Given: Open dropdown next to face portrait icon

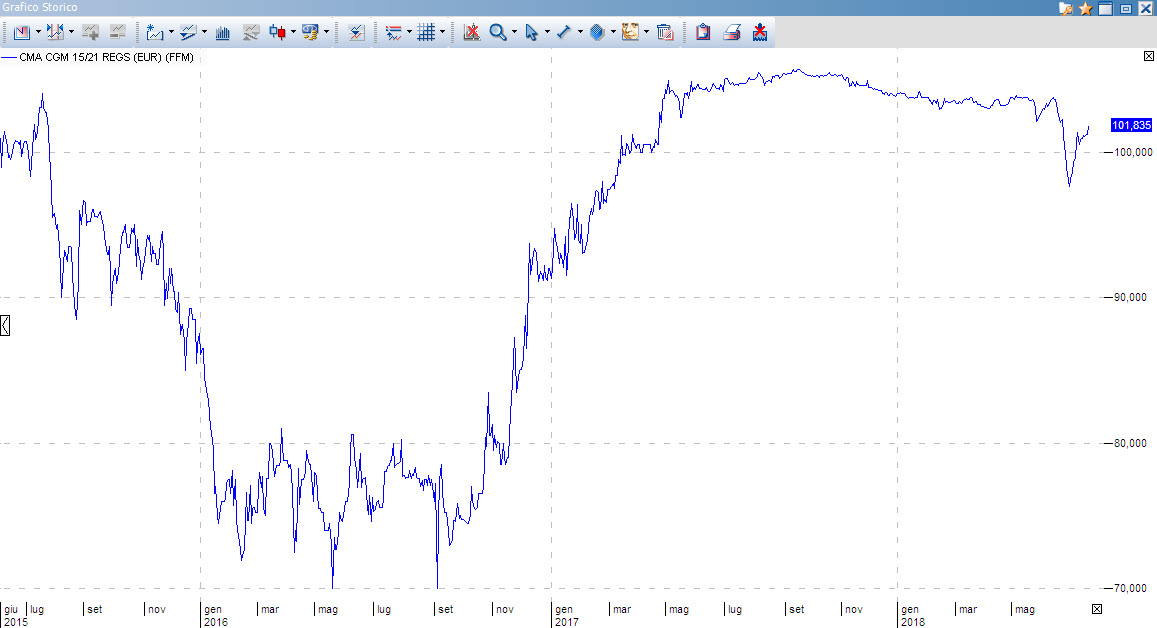Looking at the screenshot, I should [646, 32].
